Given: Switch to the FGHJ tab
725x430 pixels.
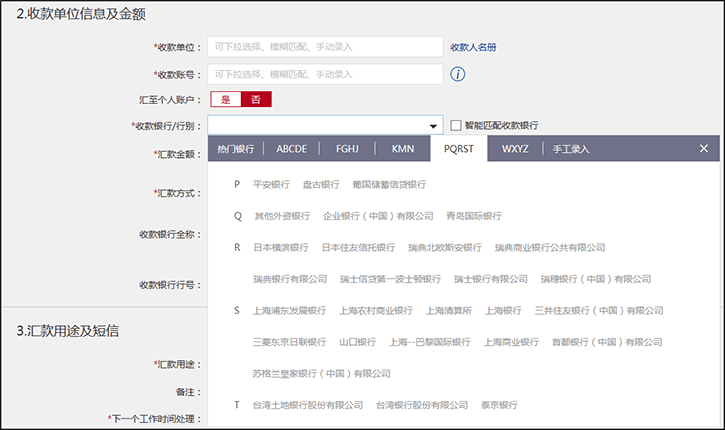Looking at the screenshot, I should [347, 149].
